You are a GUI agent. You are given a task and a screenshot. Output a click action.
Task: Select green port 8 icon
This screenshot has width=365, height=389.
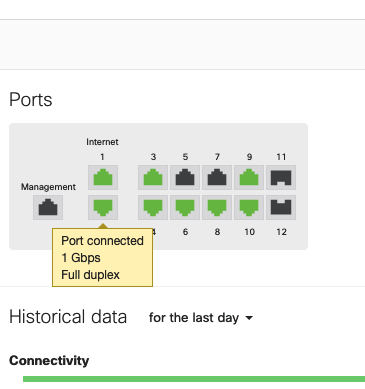(217, 207)
